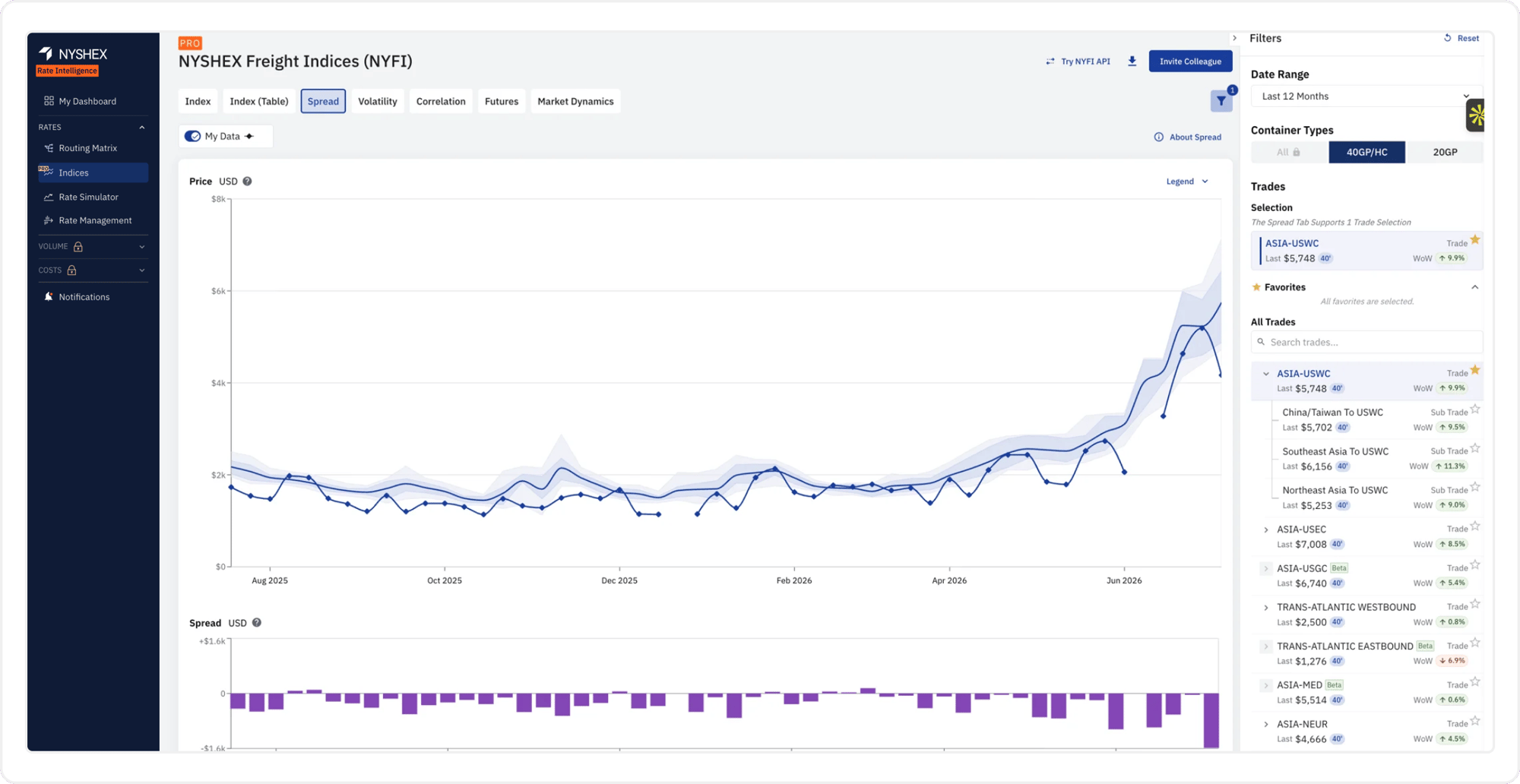Click the About Spread info icon
1520x784 pixels.
(1159, 138)
